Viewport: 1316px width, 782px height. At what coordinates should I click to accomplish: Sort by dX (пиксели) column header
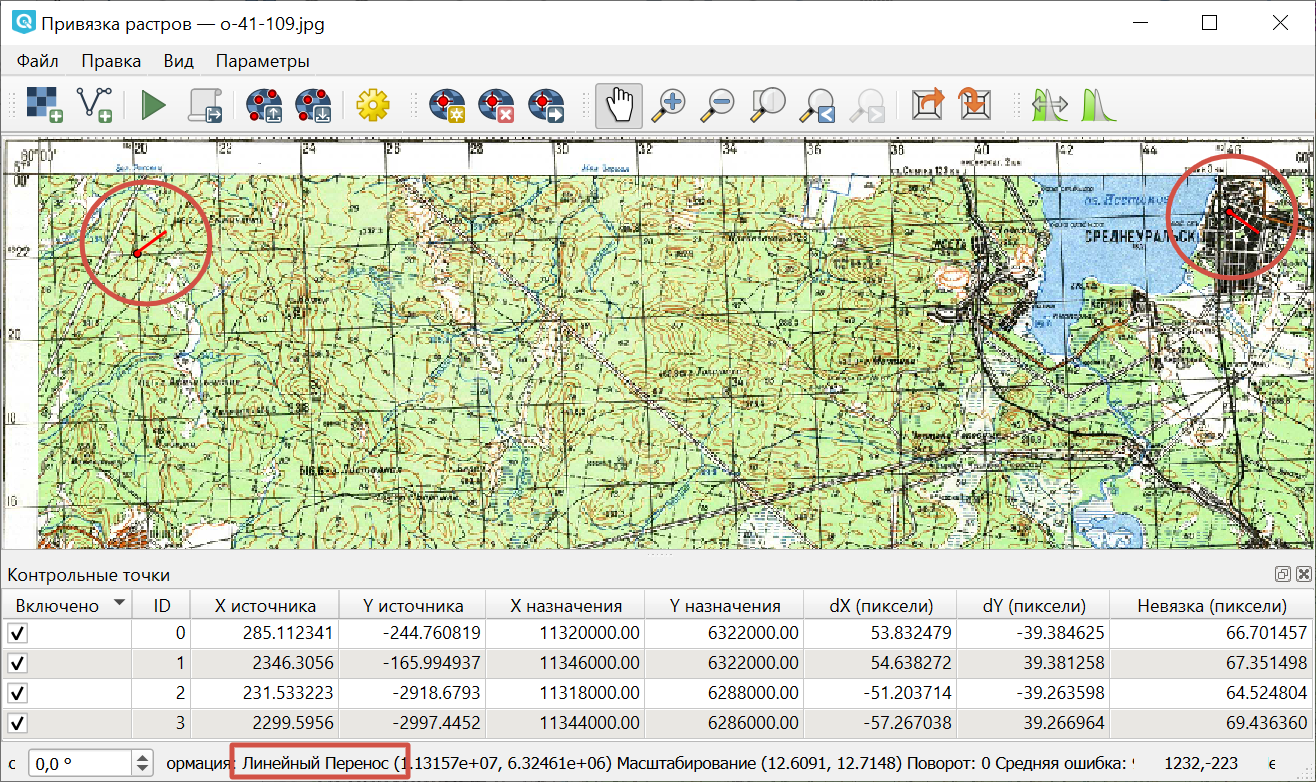[881, 605]
